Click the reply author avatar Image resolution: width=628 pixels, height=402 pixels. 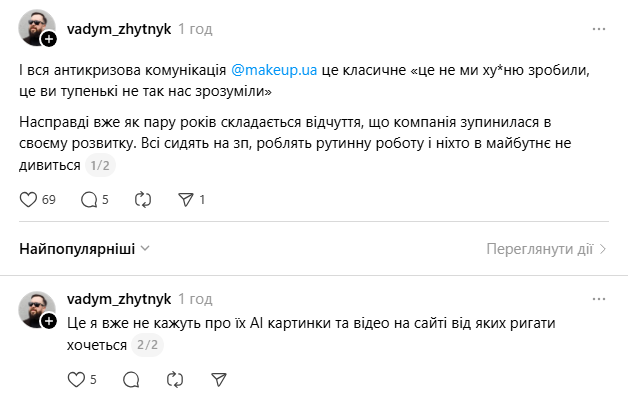click(37, 307)
